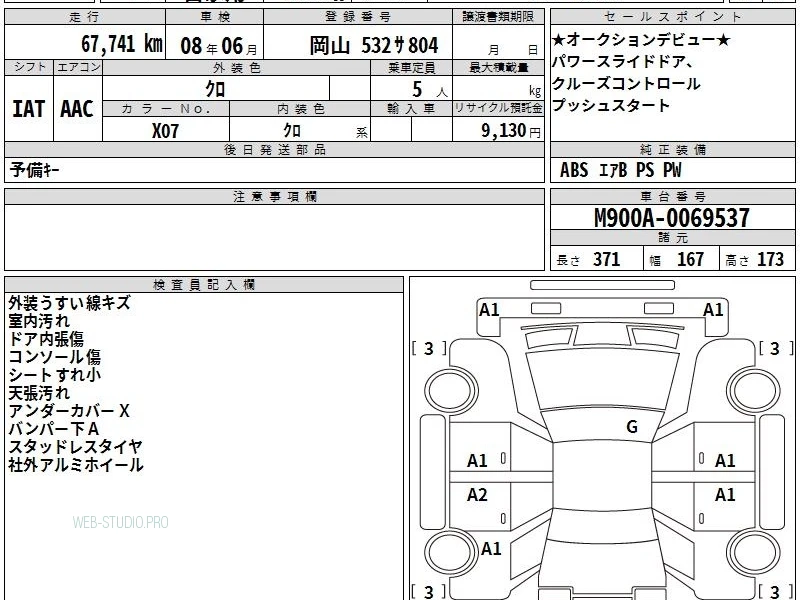Select the note 天張汚れ

(x=39, y=393)
